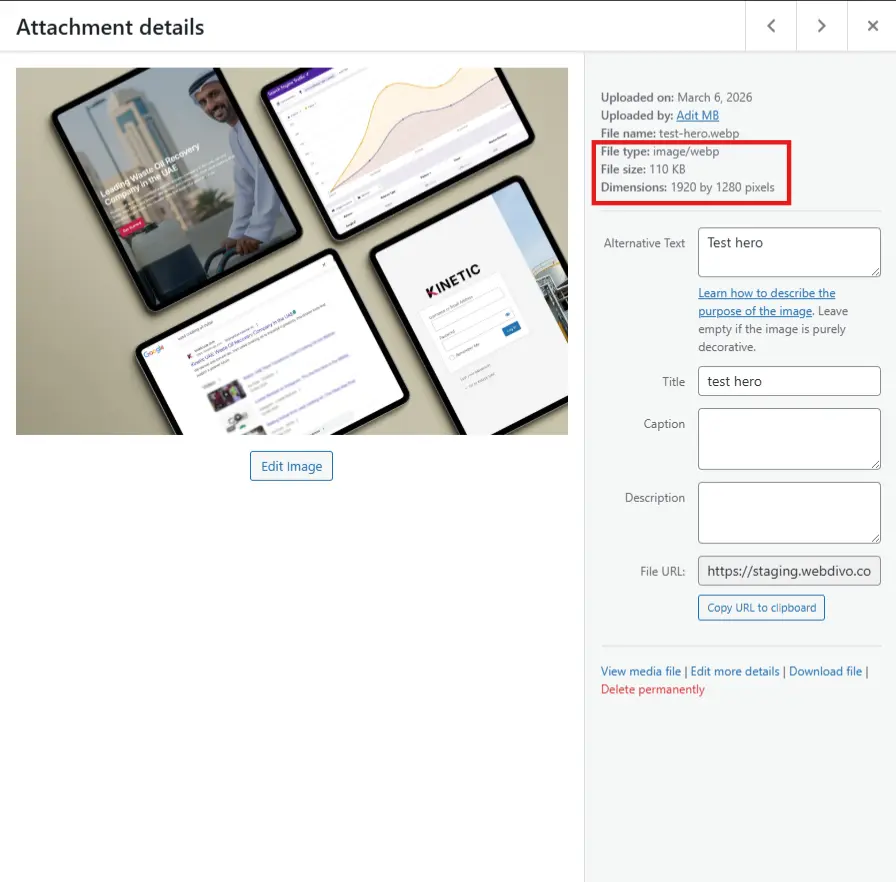Screen dimensions: 896x882
Task: Dismiss the Attachment details dialog
Action: pos(872,26)
